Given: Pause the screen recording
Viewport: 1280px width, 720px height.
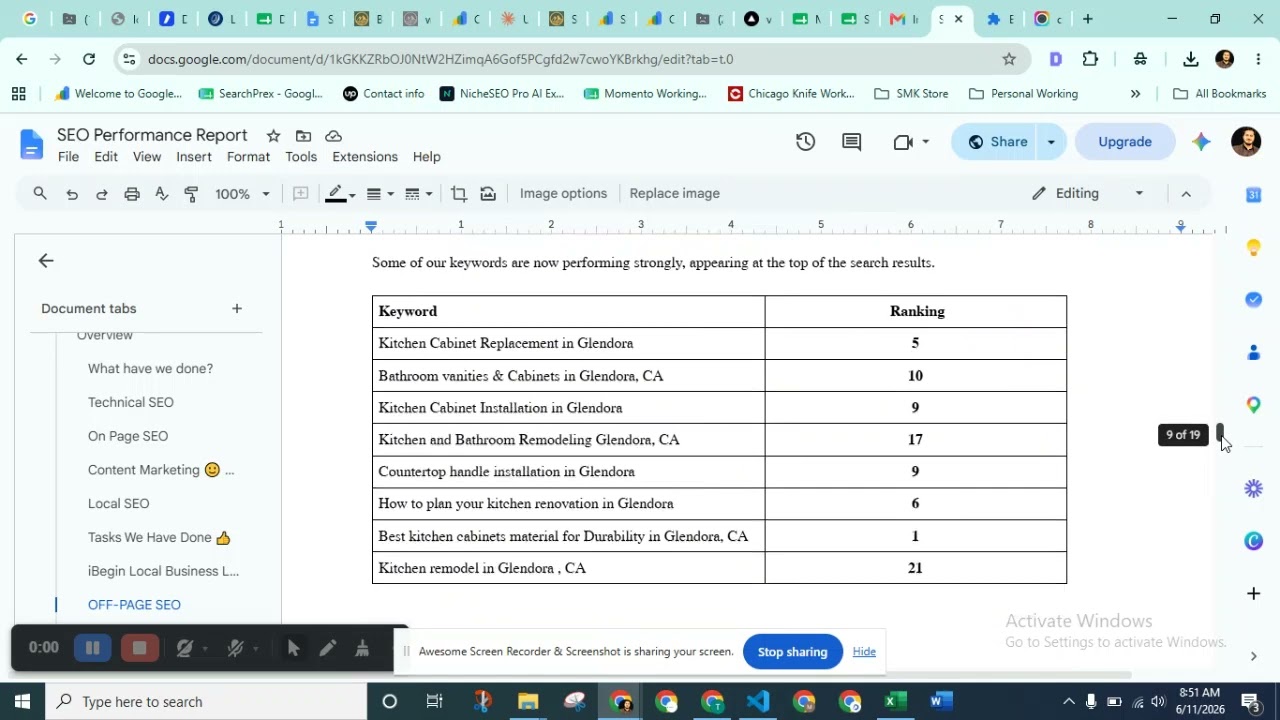Looking at the screenshot, I should tap(92, 648).
